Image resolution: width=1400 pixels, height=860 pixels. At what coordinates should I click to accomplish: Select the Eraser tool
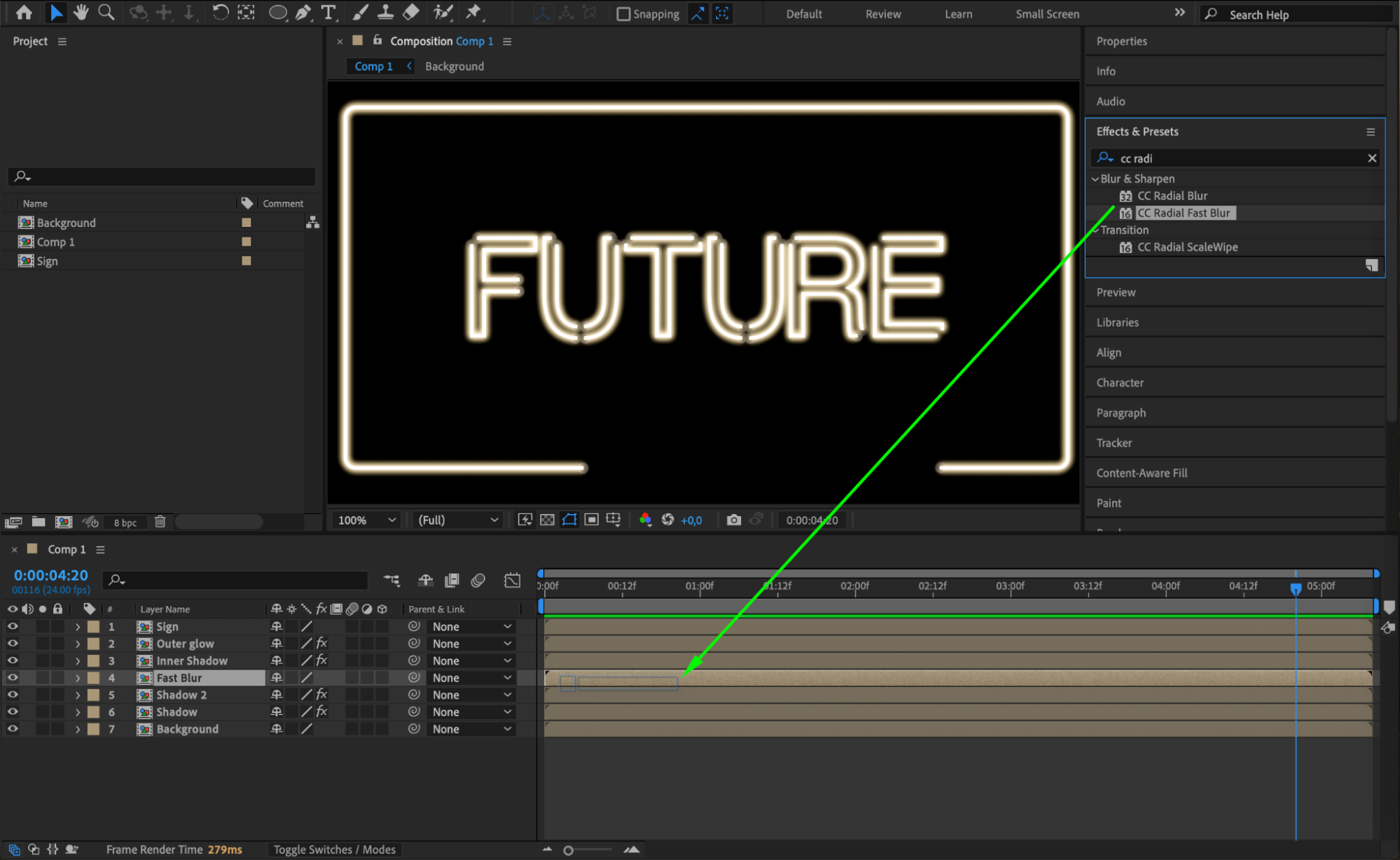[411, 12]
